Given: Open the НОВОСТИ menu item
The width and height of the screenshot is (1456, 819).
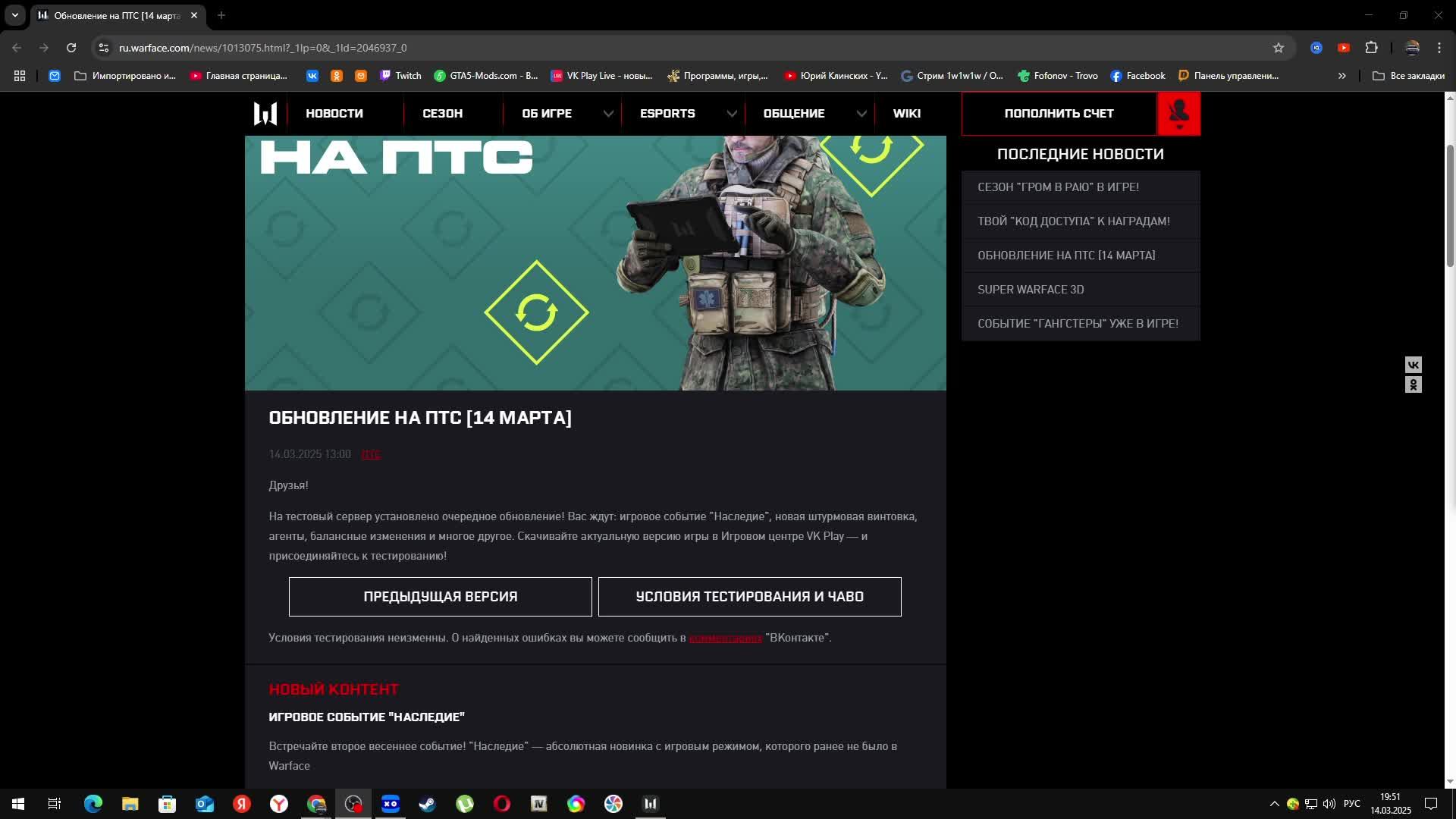Looking at the screenshot, I should pyautogui.click(x=334, y=114).
